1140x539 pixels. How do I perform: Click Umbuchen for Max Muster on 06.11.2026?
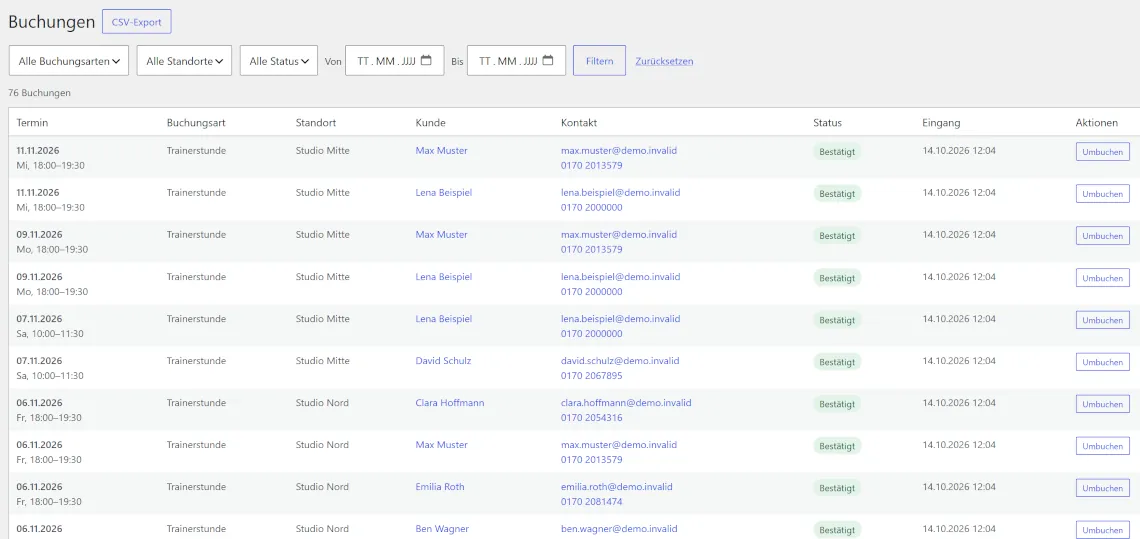point(1102,446)
